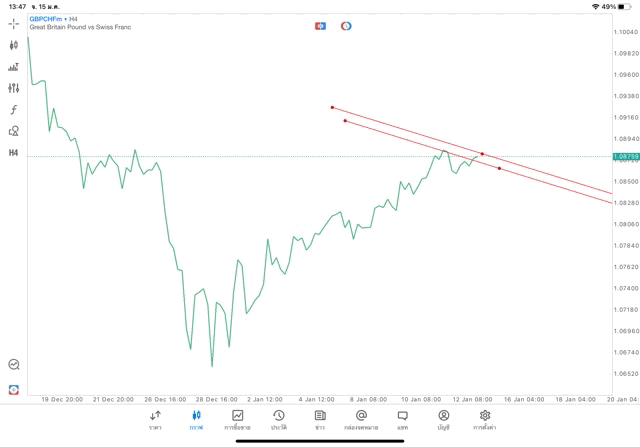Open the bar chart style icon in sidebar
This screenshot has width=640, height=447.
tap(14, 67)
